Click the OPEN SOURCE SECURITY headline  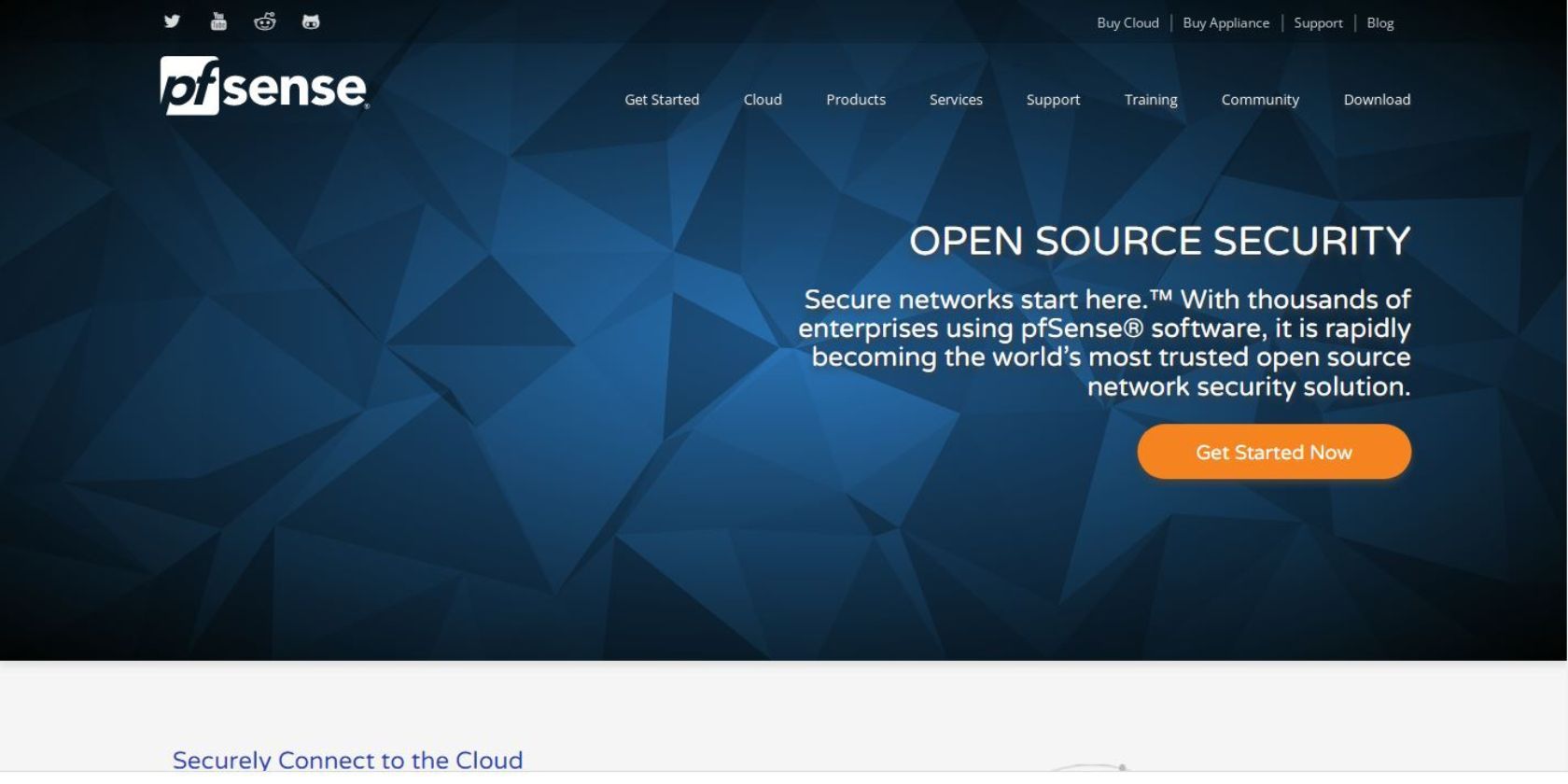click(x=1160, y=241)
